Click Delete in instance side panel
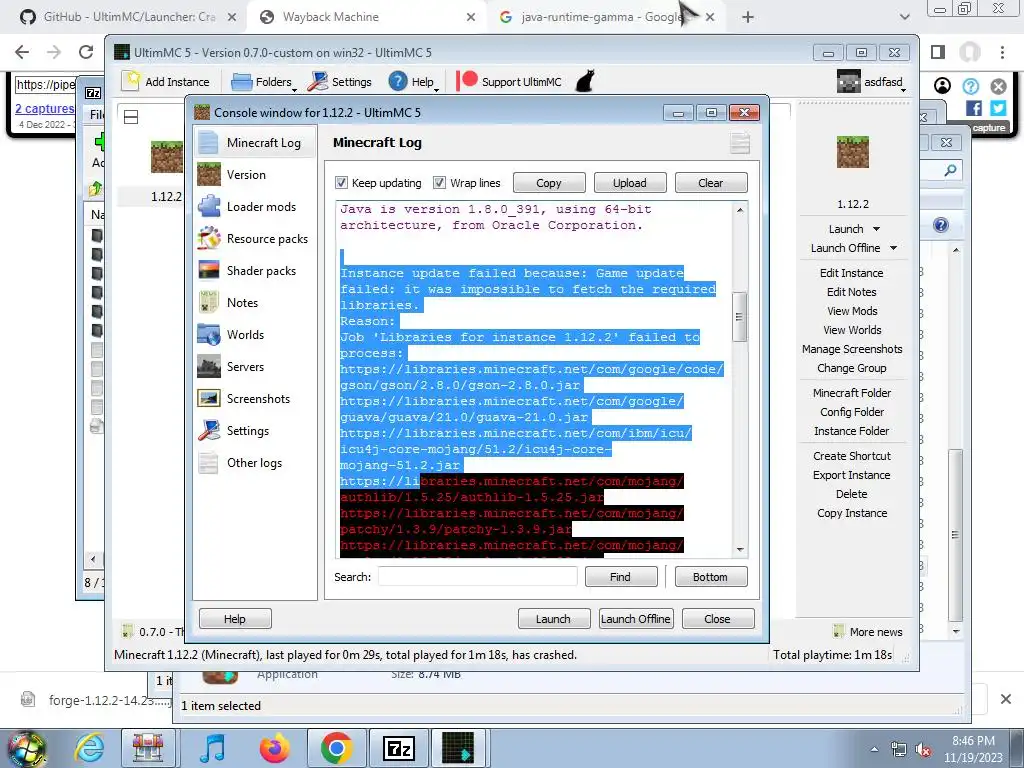 (852, 494)
